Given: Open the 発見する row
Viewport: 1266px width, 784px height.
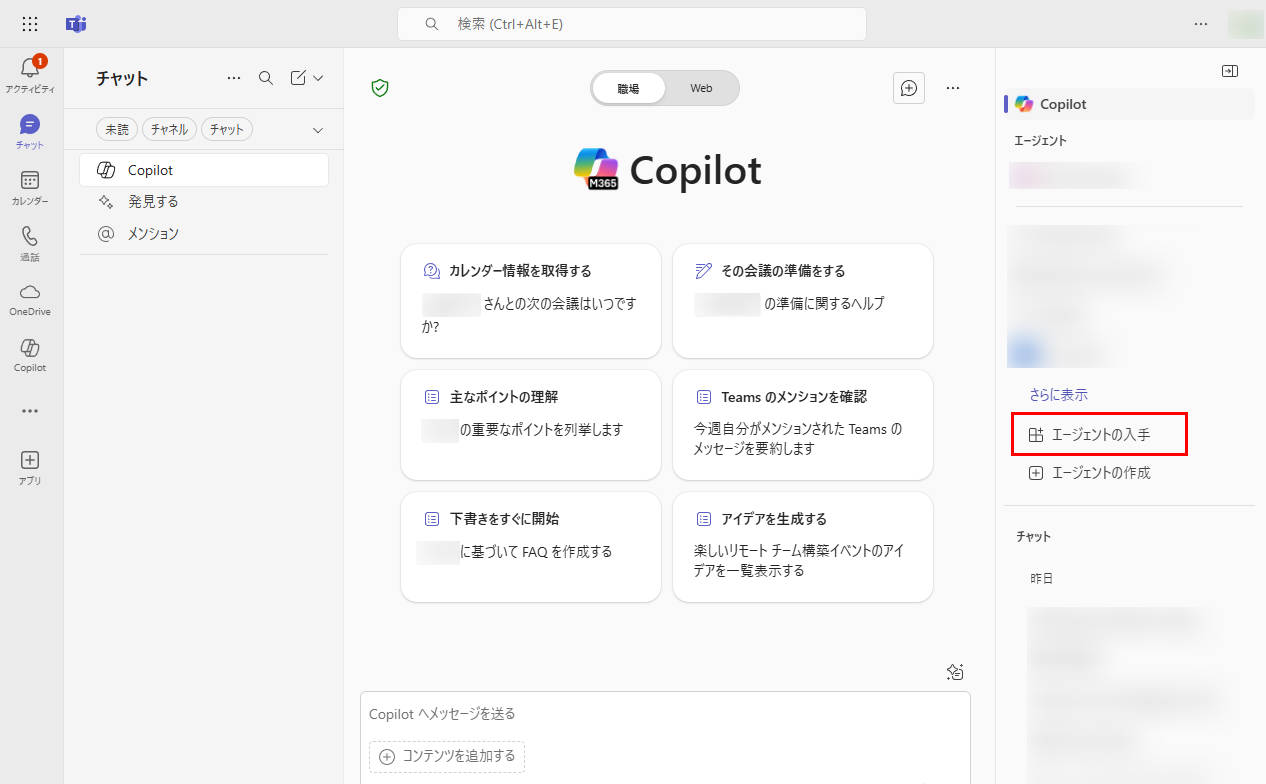Looking at the screenshot, I should [204, 202].
